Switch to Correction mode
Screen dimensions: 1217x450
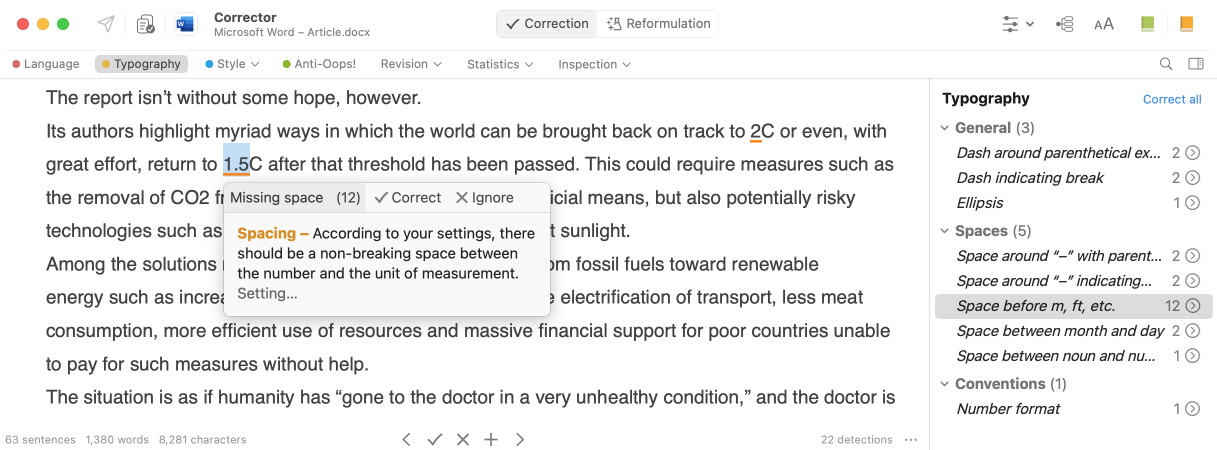tap(546, 24)
